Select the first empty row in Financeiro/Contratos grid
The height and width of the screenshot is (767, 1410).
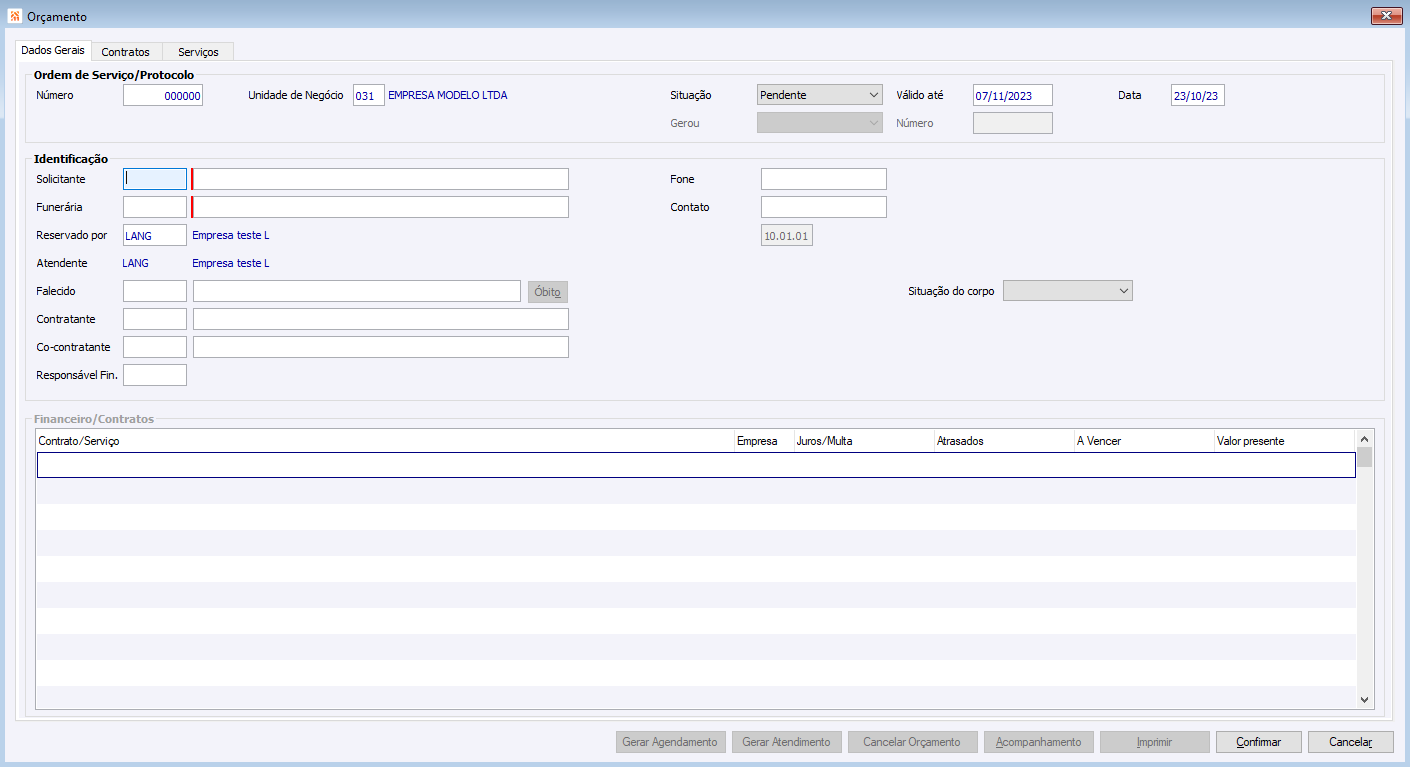[696, 465]
